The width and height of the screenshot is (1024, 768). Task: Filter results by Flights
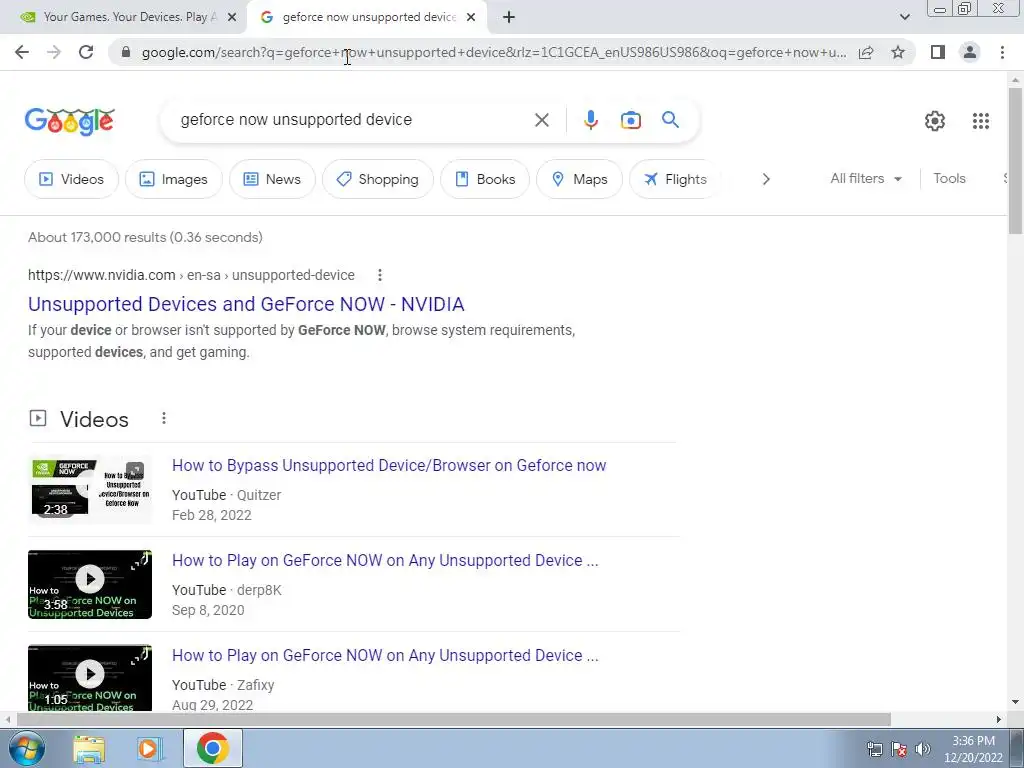coord(675,179)
